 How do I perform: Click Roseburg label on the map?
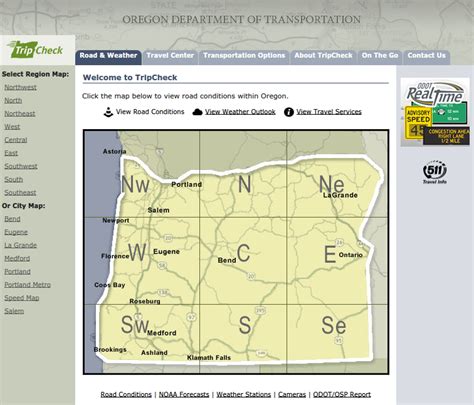click(x=145, y=301)
